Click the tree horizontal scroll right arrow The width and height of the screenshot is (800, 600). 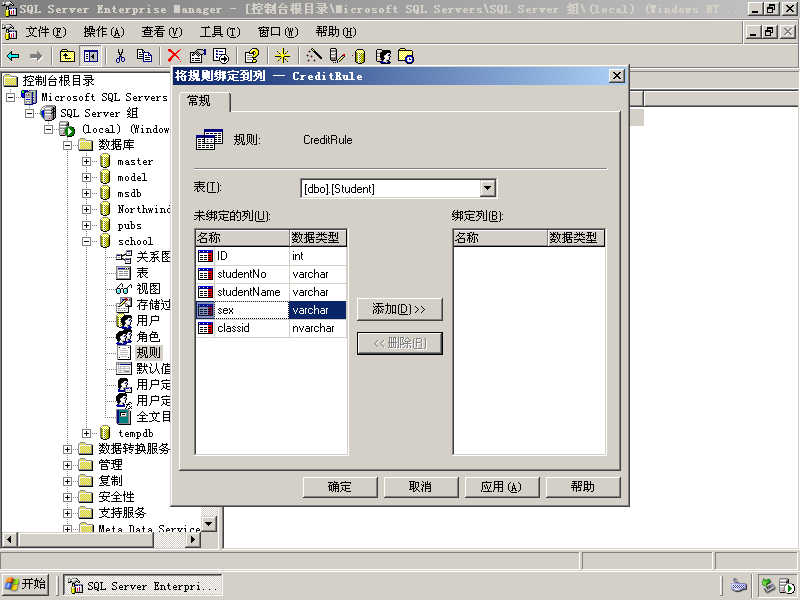(x=193, y=539)
